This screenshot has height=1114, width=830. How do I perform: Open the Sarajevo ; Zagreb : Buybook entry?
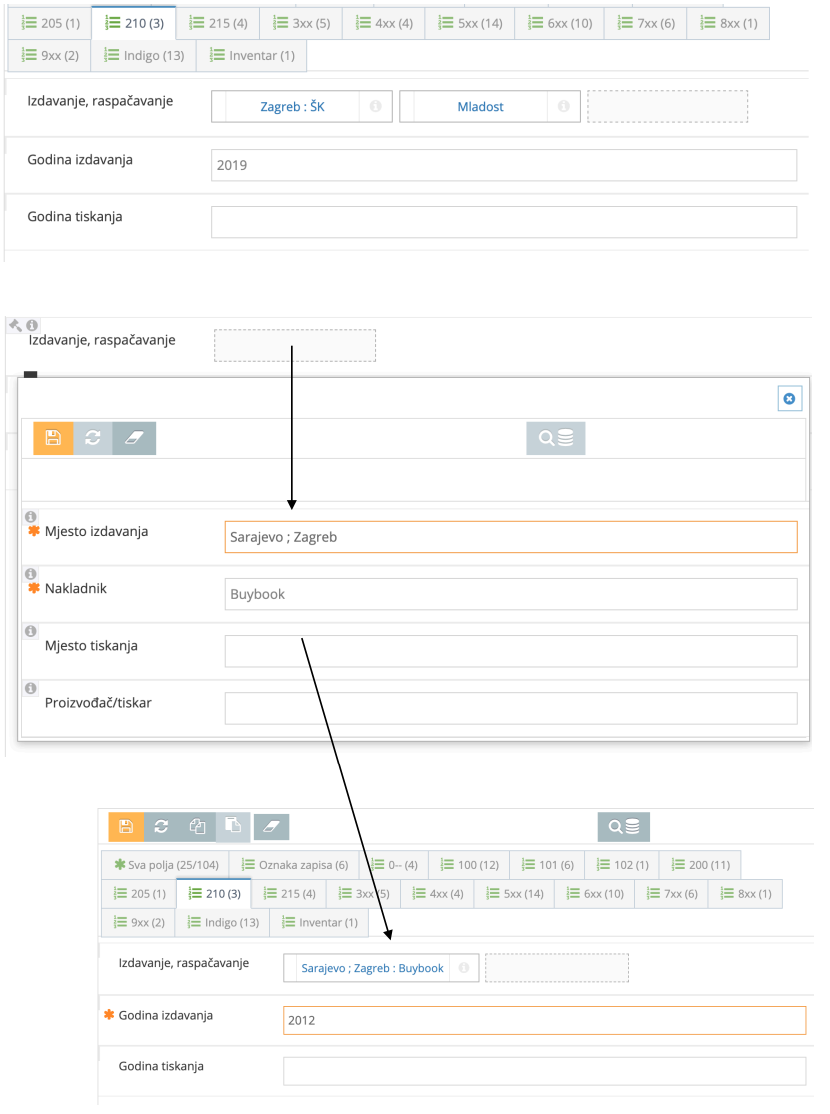point(372,968)
